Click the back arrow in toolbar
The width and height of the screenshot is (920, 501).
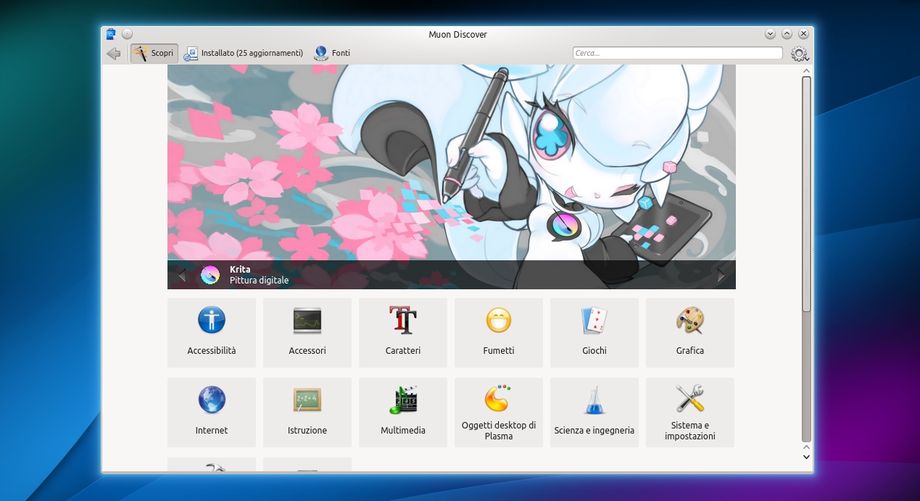(114, 53)
